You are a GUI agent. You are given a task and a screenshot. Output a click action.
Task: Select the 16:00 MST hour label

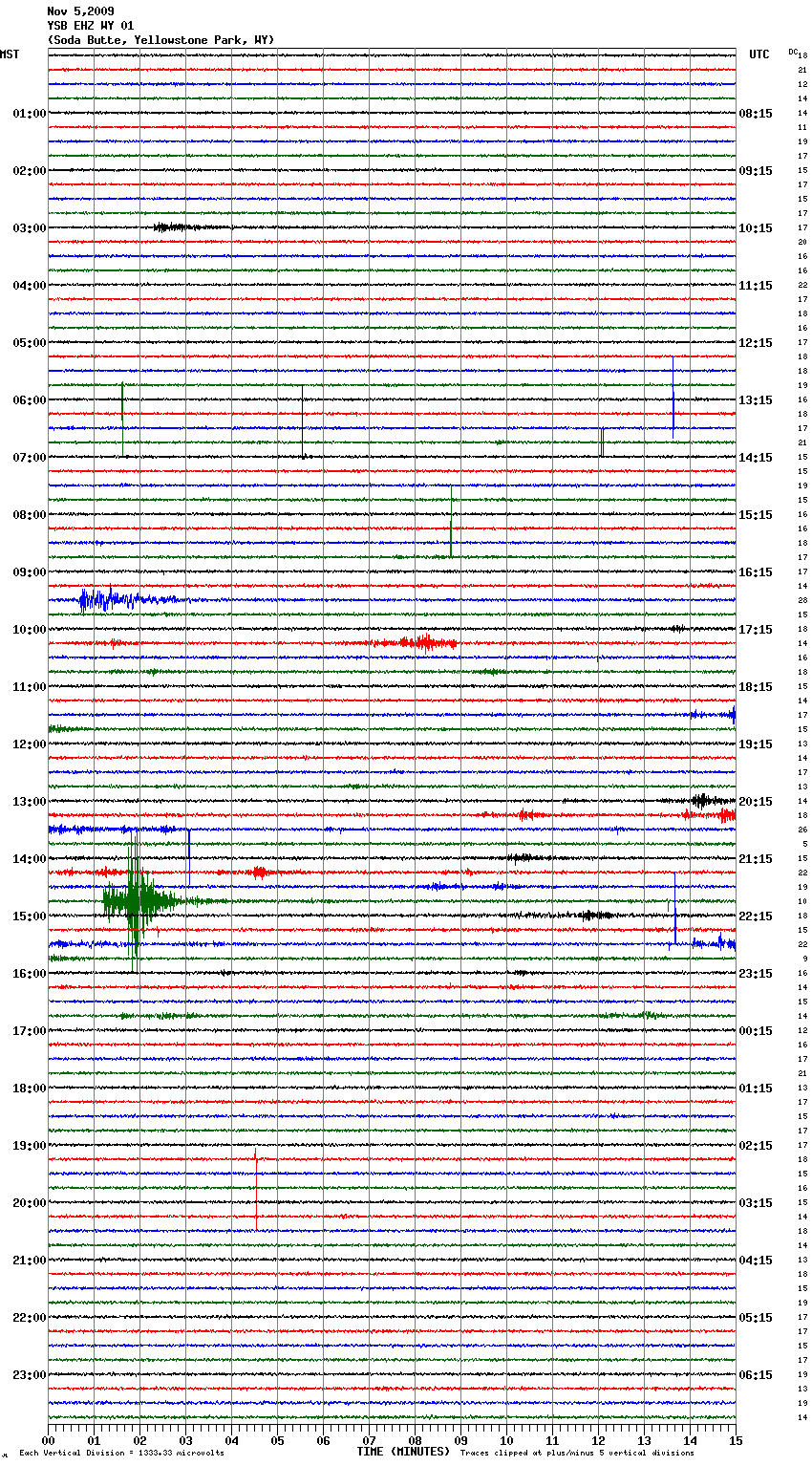(x=30, y=974)
